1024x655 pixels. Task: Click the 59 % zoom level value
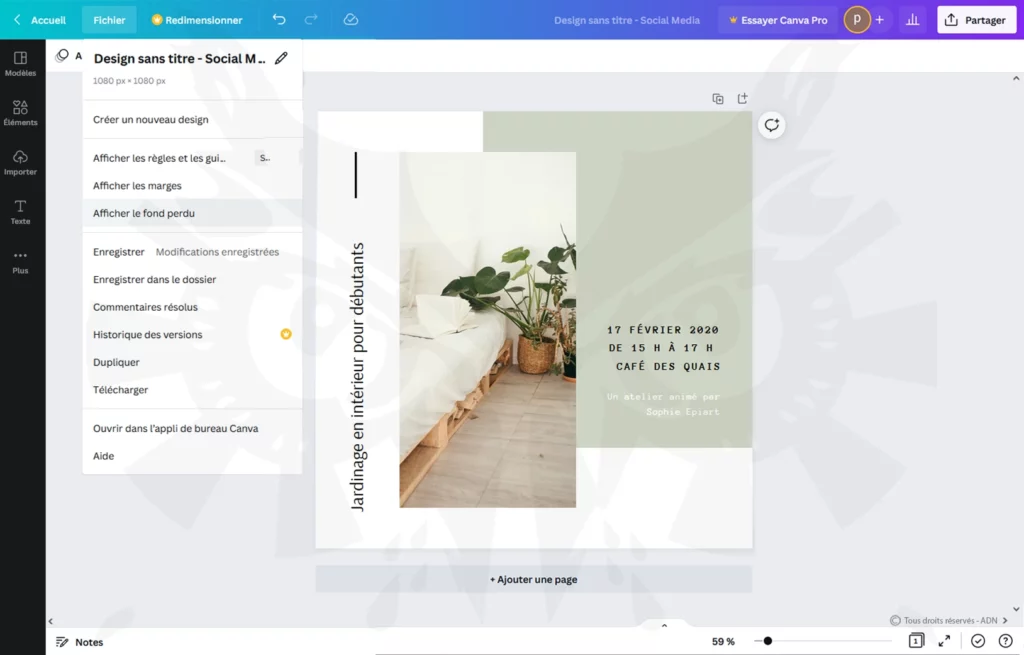723,641
